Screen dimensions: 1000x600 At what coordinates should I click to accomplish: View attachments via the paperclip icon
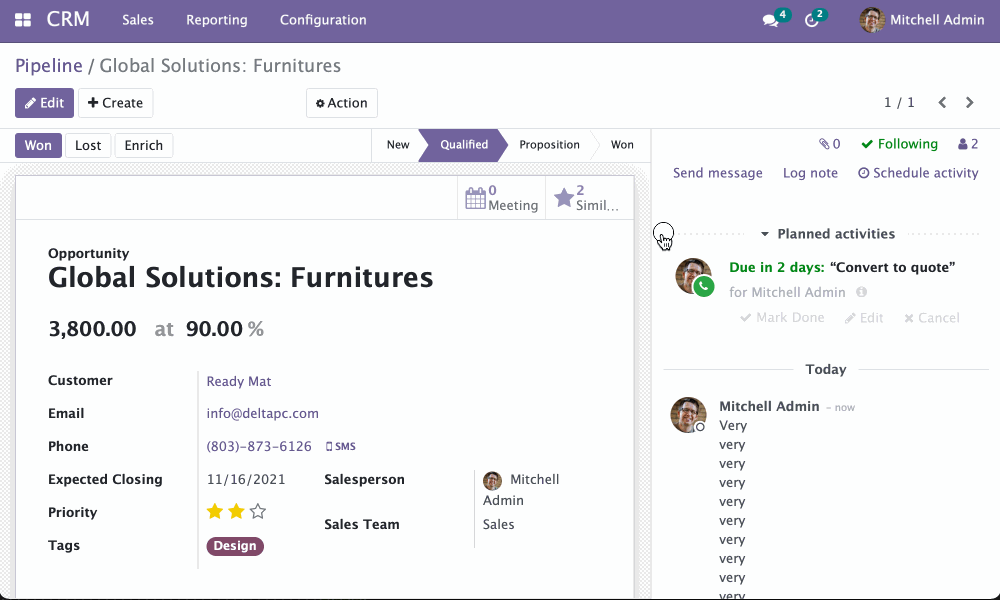coord(825,143)
